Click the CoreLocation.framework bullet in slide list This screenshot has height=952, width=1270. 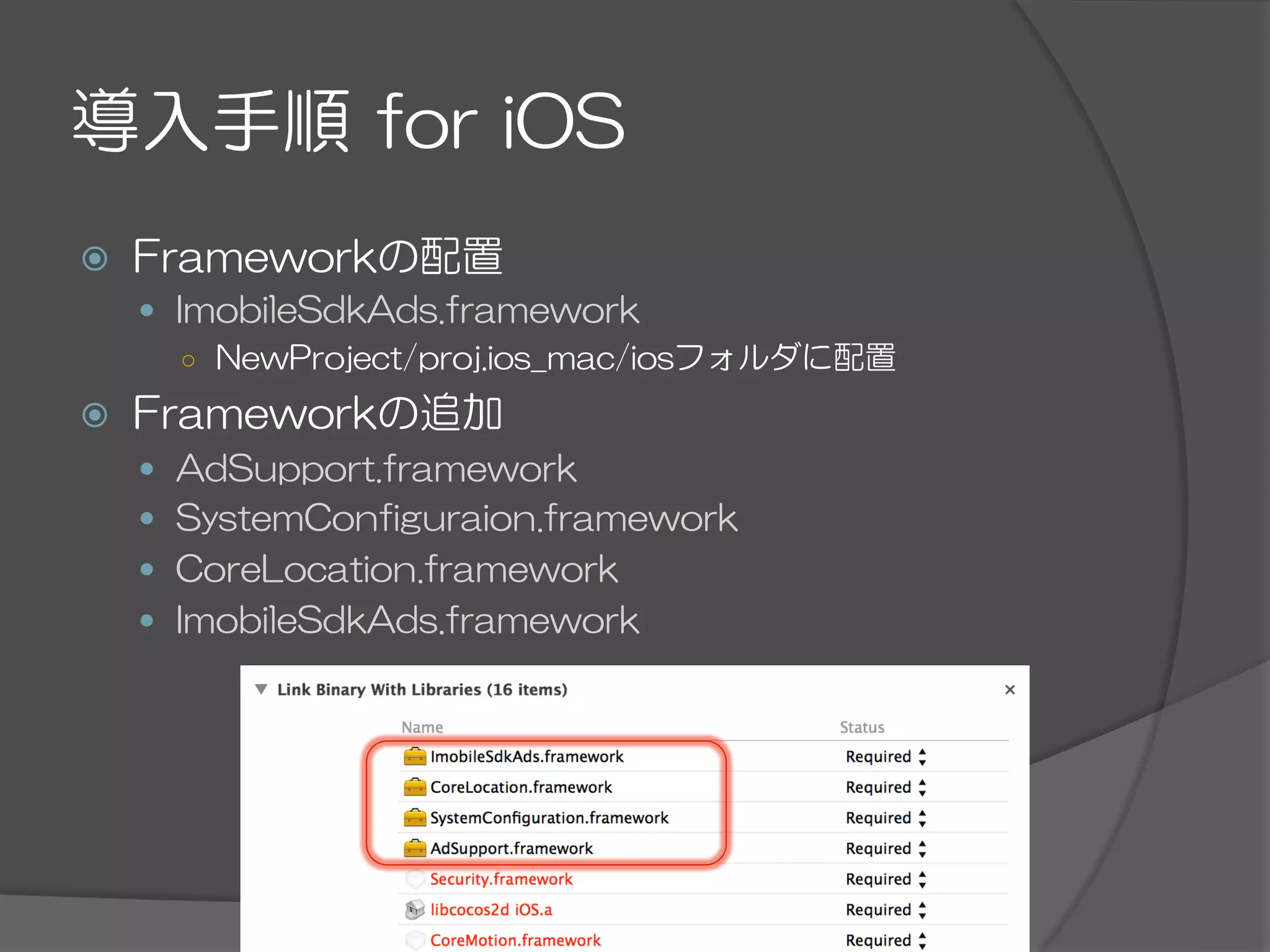pyautogui.click(x=397, y=569)
